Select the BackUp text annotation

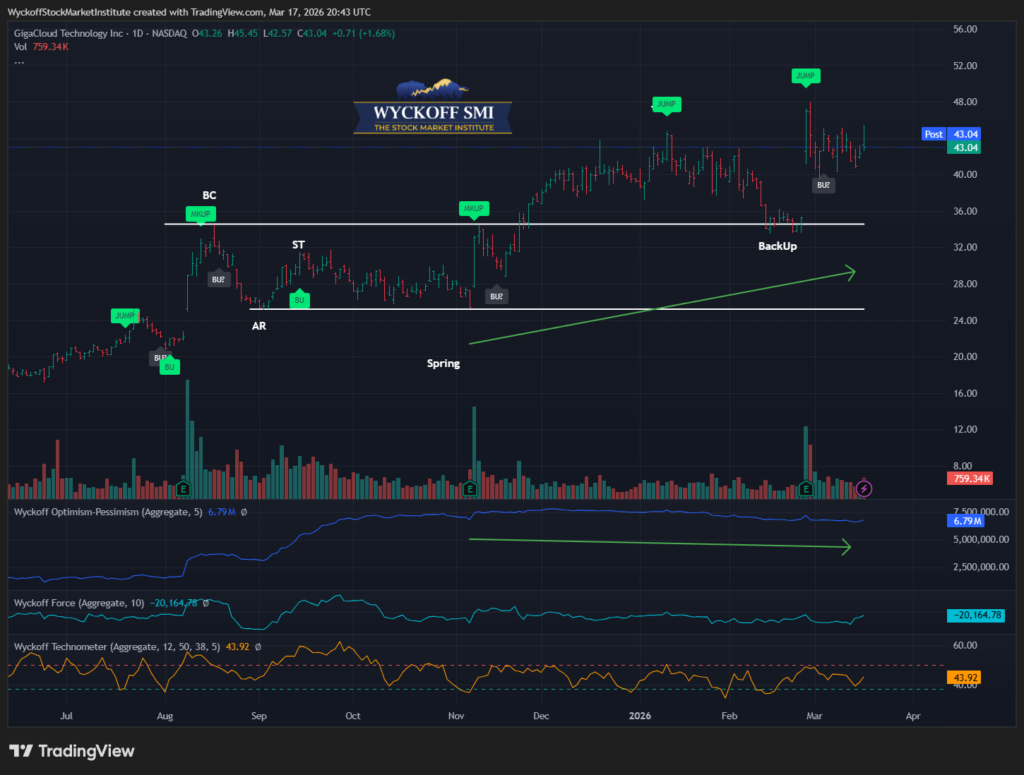pyautogui.click(x=778, y=245)
